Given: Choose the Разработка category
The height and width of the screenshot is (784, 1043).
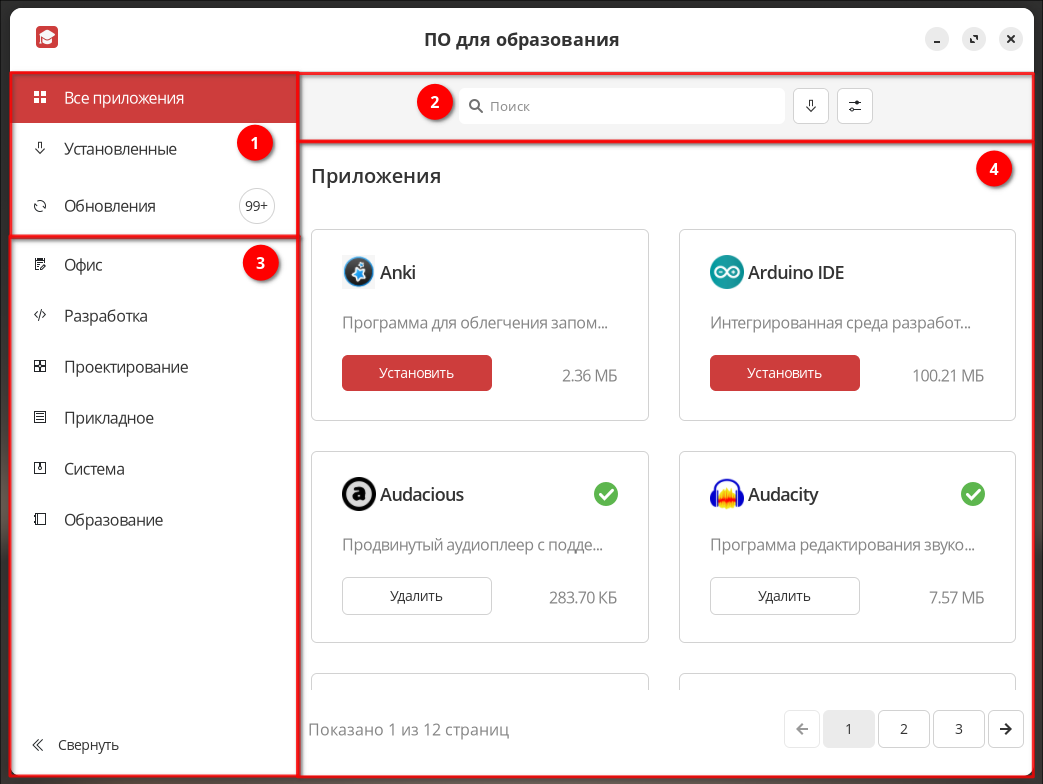Looking at the screenshot, I should pyautogui.click(x=105, y=316).
